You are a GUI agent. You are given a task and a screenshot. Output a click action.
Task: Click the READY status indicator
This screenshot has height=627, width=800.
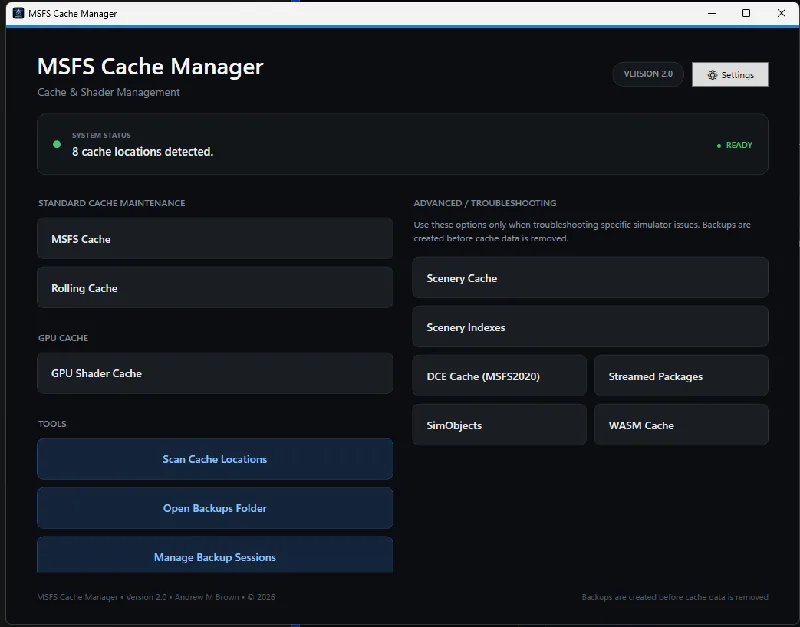click(734, 145)
